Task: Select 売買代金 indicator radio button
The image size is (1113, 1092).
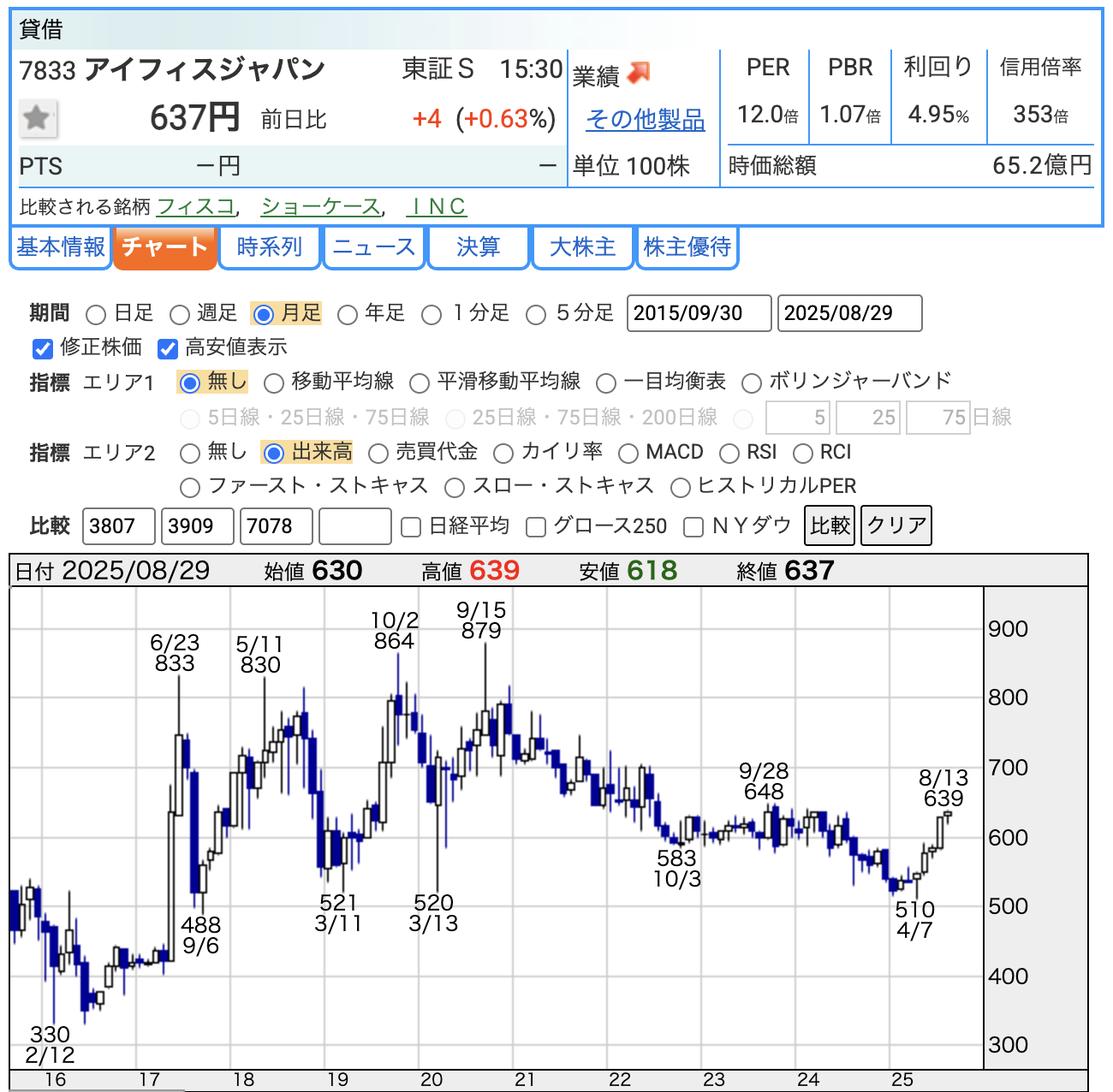Action: click(x=378, y=453)
